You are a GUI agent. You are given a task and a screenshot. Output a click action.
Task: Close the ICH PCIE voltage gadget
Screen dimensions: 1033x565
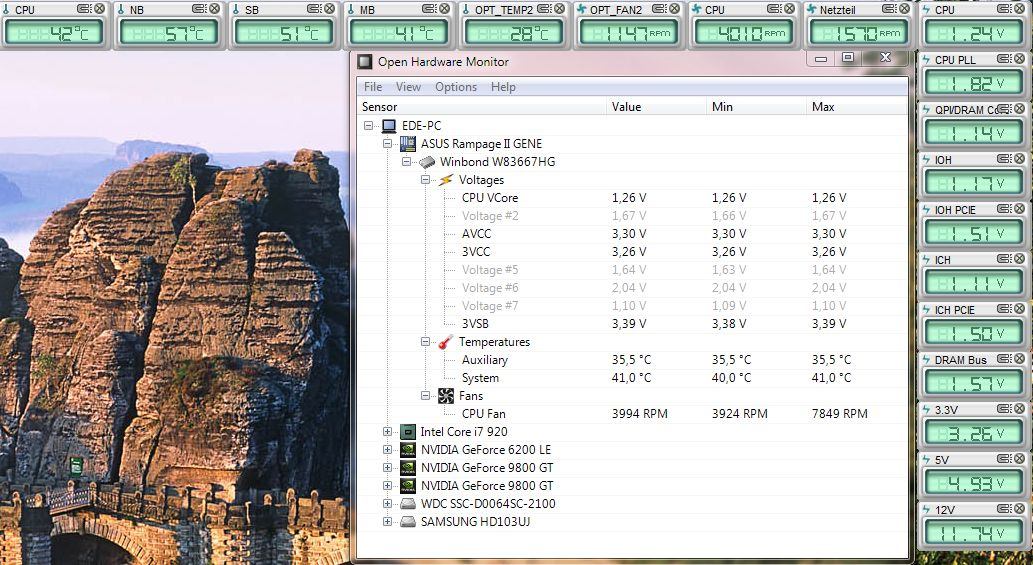click(1019, 309)
